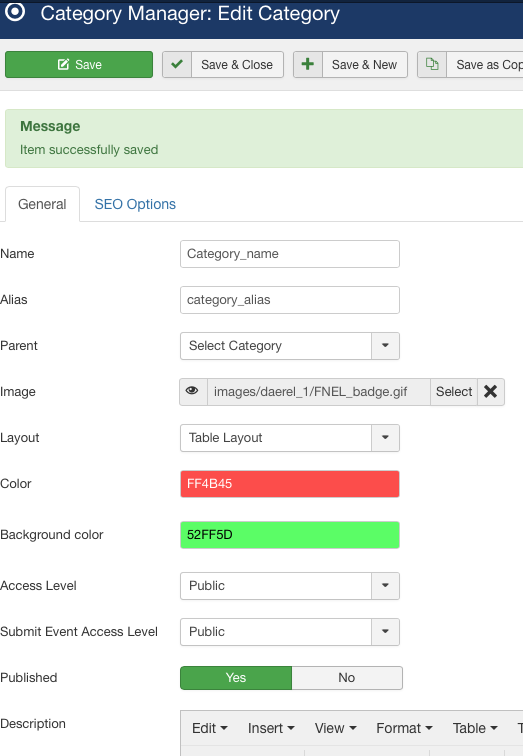Open the editor Format menu

pyautogui.click(x=404, y=728)
